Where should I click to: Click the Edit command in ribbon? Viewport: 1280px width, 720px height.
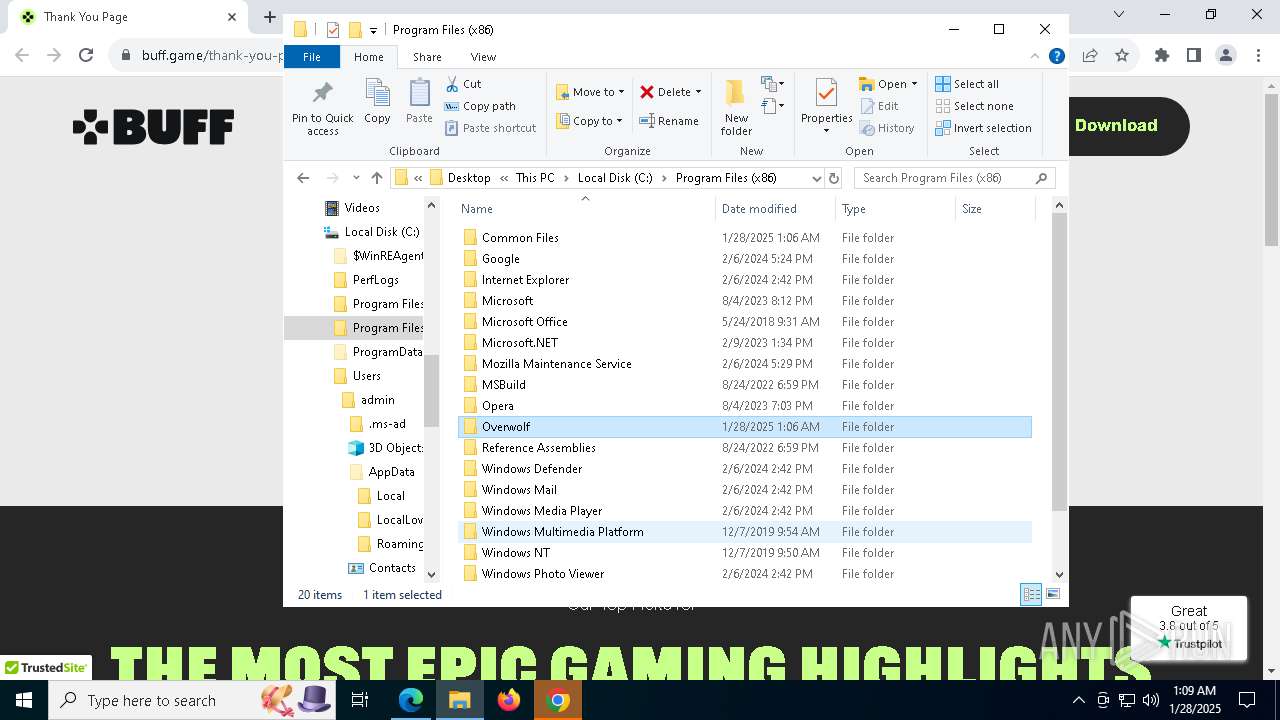click(879, 106)
